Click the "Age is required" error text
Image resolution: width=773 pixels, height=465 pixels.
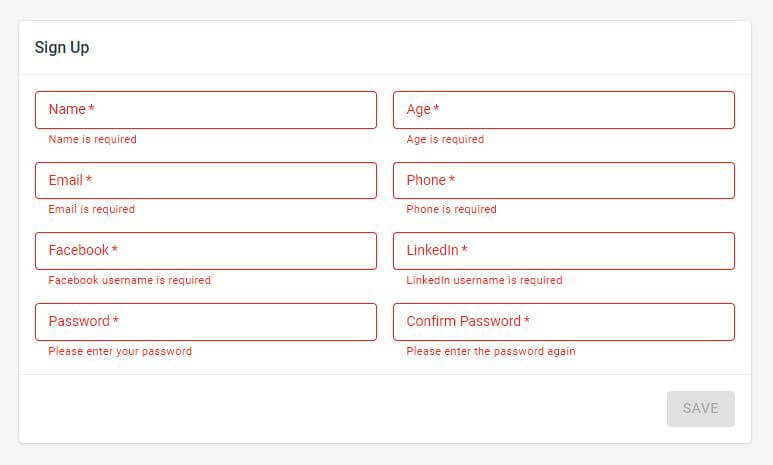445,140
